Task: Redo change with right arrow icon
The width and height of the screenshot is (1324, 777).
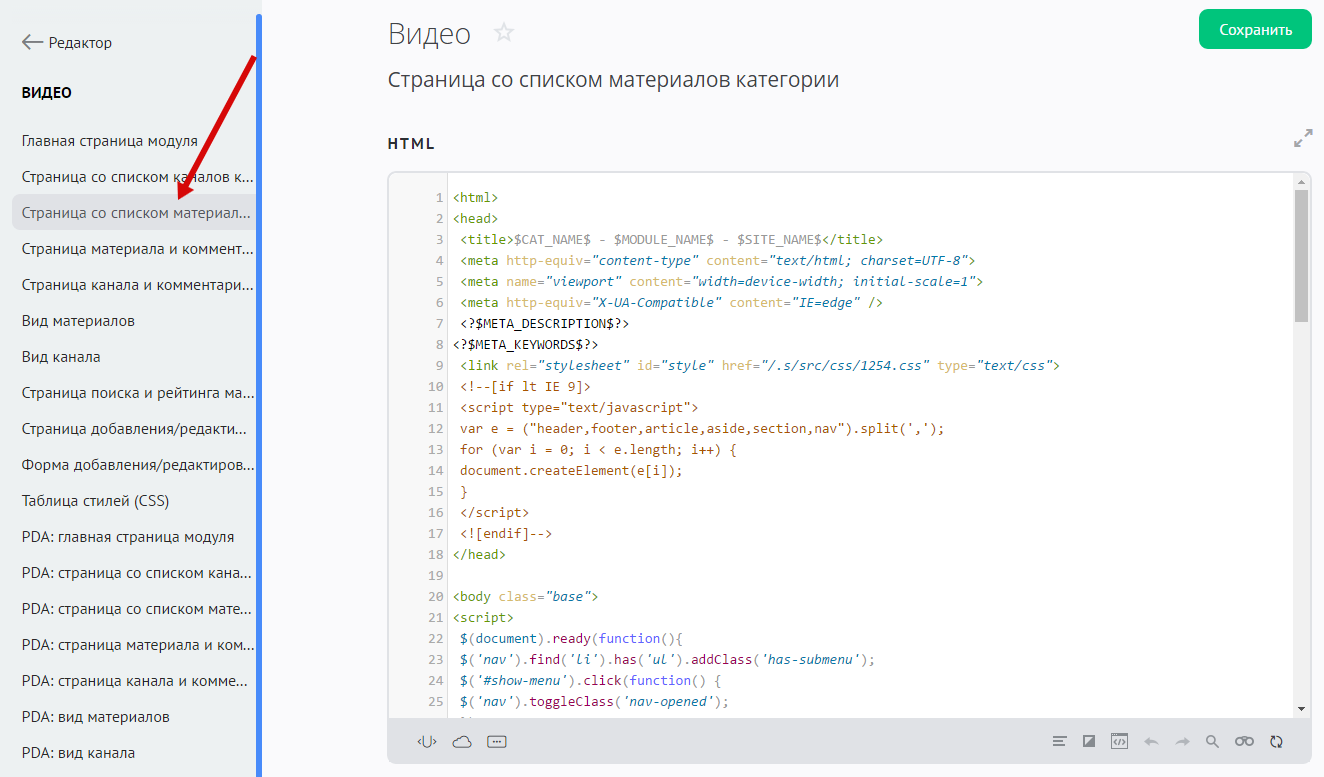Action: (1182, 741)
